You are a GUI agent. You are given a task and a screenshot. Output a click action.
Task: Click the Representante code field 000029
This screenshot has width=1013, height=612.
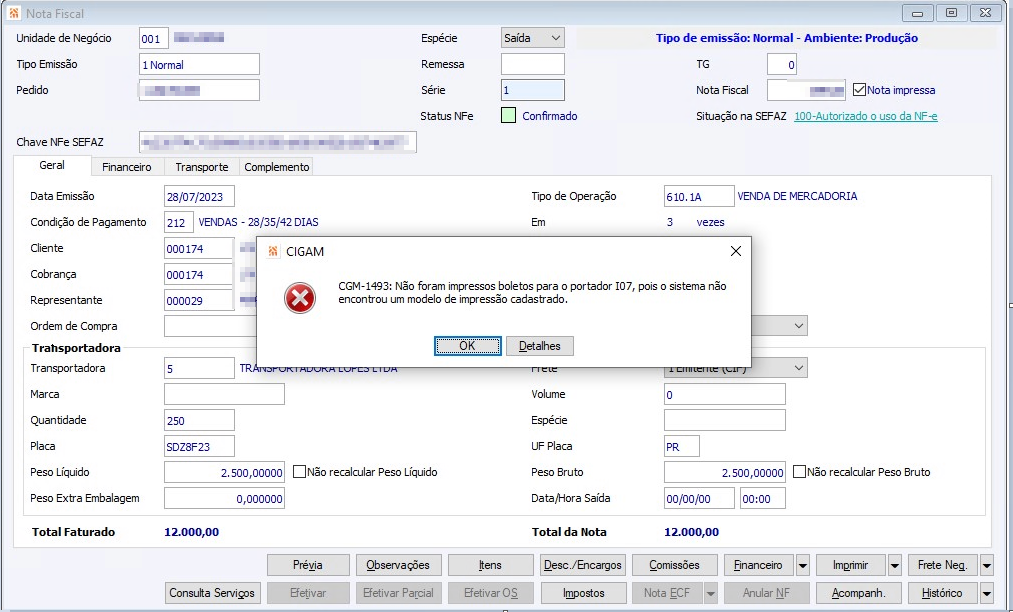198,301
